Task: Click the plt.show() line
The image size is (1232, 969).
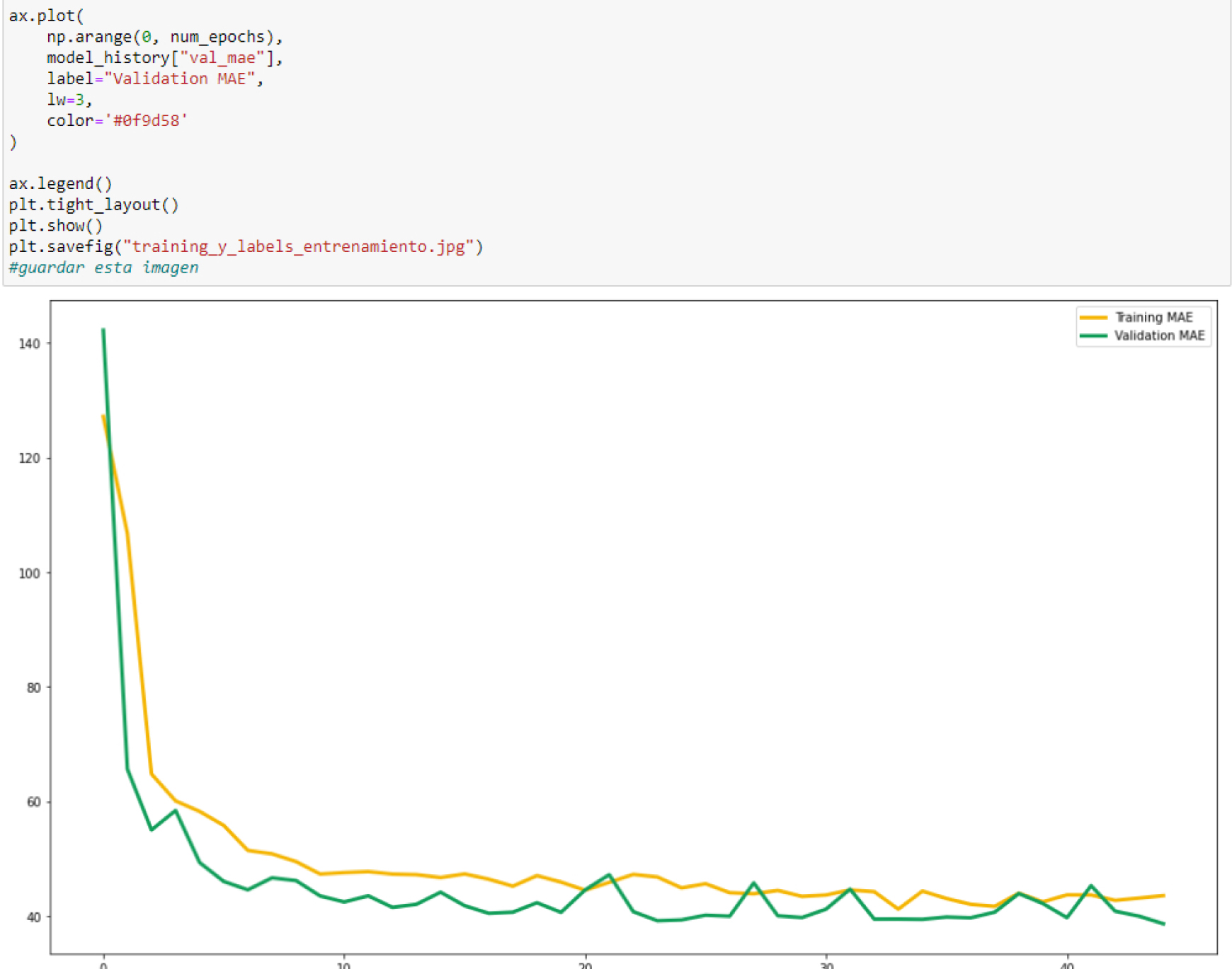Action: coord(55,226)
